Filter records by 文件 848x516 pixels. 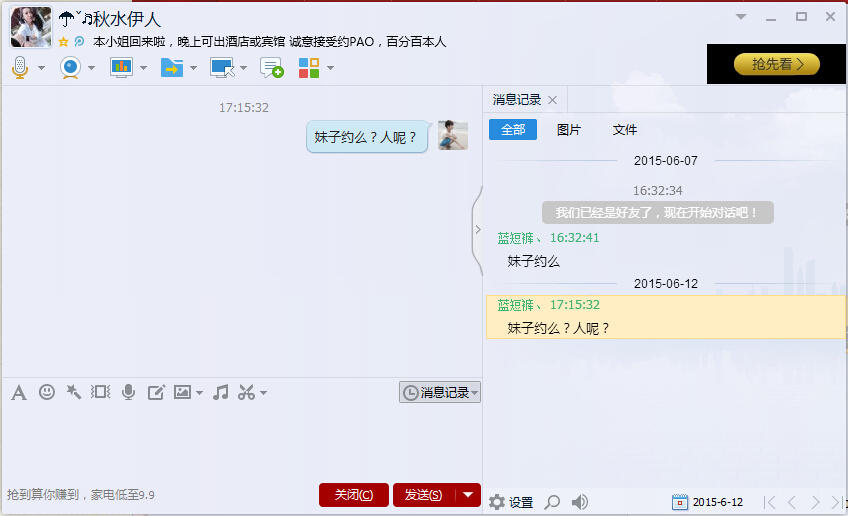(x=625, y=130)
